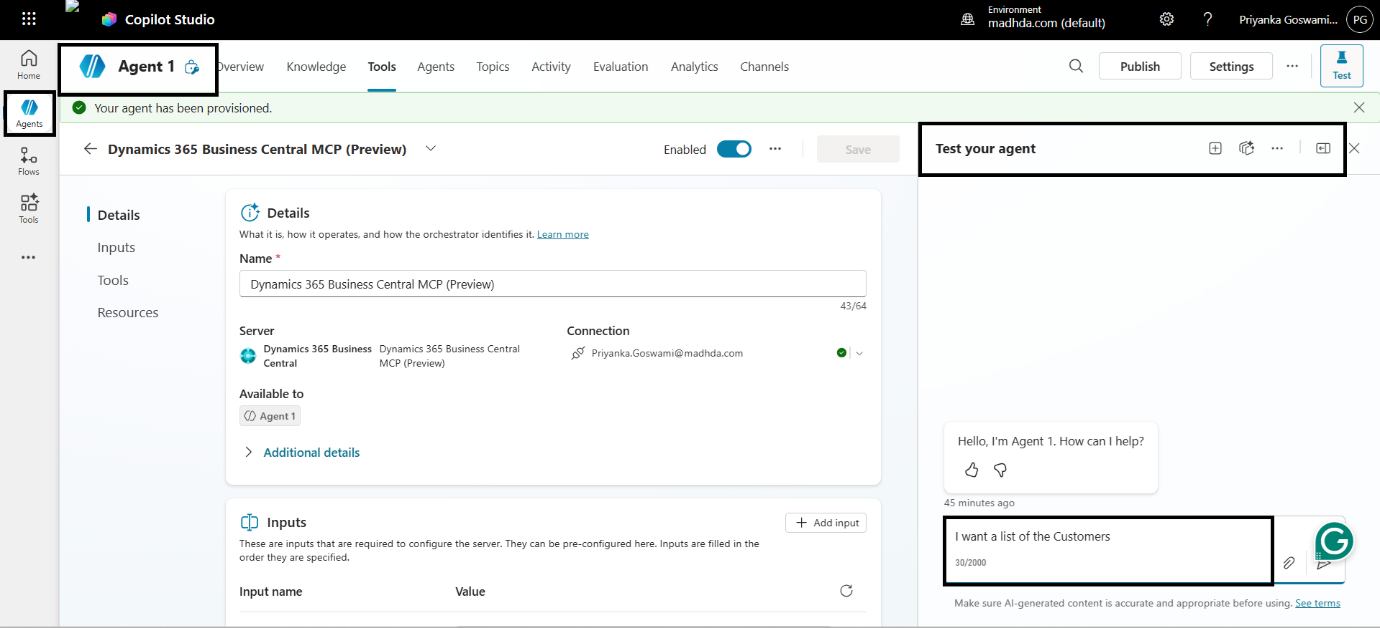The height and width of the screenshot is (628, 1380).
Task: Click the search magnifier icon
Action: pos(1076,66)
